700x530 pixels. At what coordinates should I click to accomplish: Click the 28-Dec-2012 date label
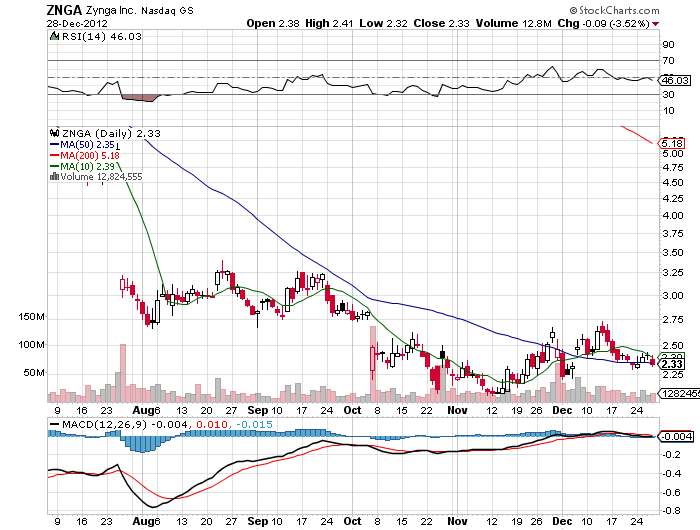point(77,23)
